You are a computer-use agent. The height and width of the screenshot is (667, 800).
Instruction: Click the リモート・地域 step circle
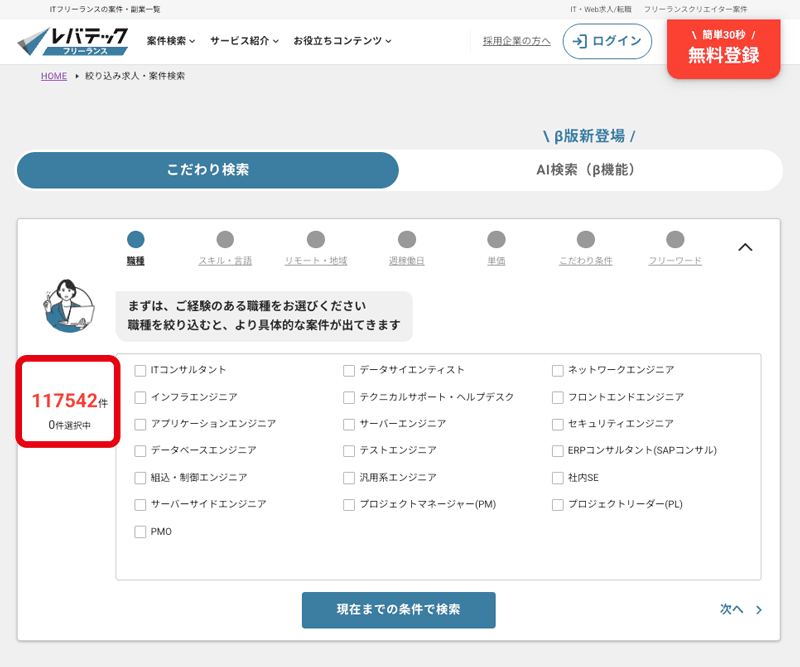tap(316, 240)
